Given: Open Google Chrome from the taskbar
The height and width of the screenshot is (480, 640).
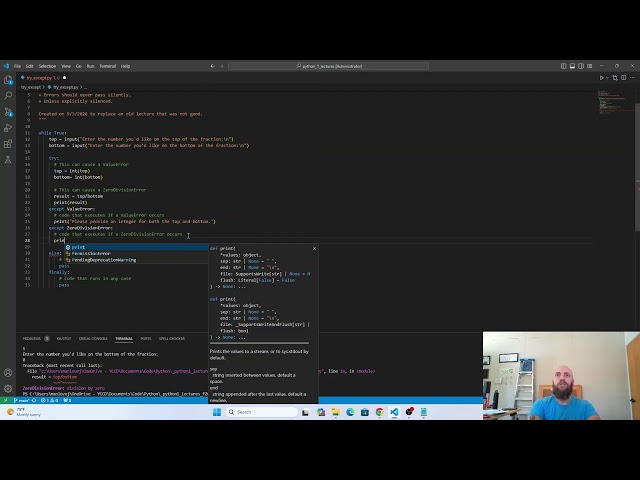Looking at the screenshot, I should [380, 412].
